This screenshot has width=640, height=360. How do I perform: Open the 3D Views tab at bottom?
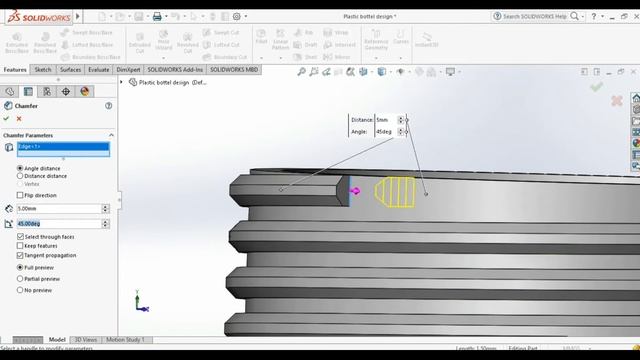pyautogui.click(x=86, y=340)
